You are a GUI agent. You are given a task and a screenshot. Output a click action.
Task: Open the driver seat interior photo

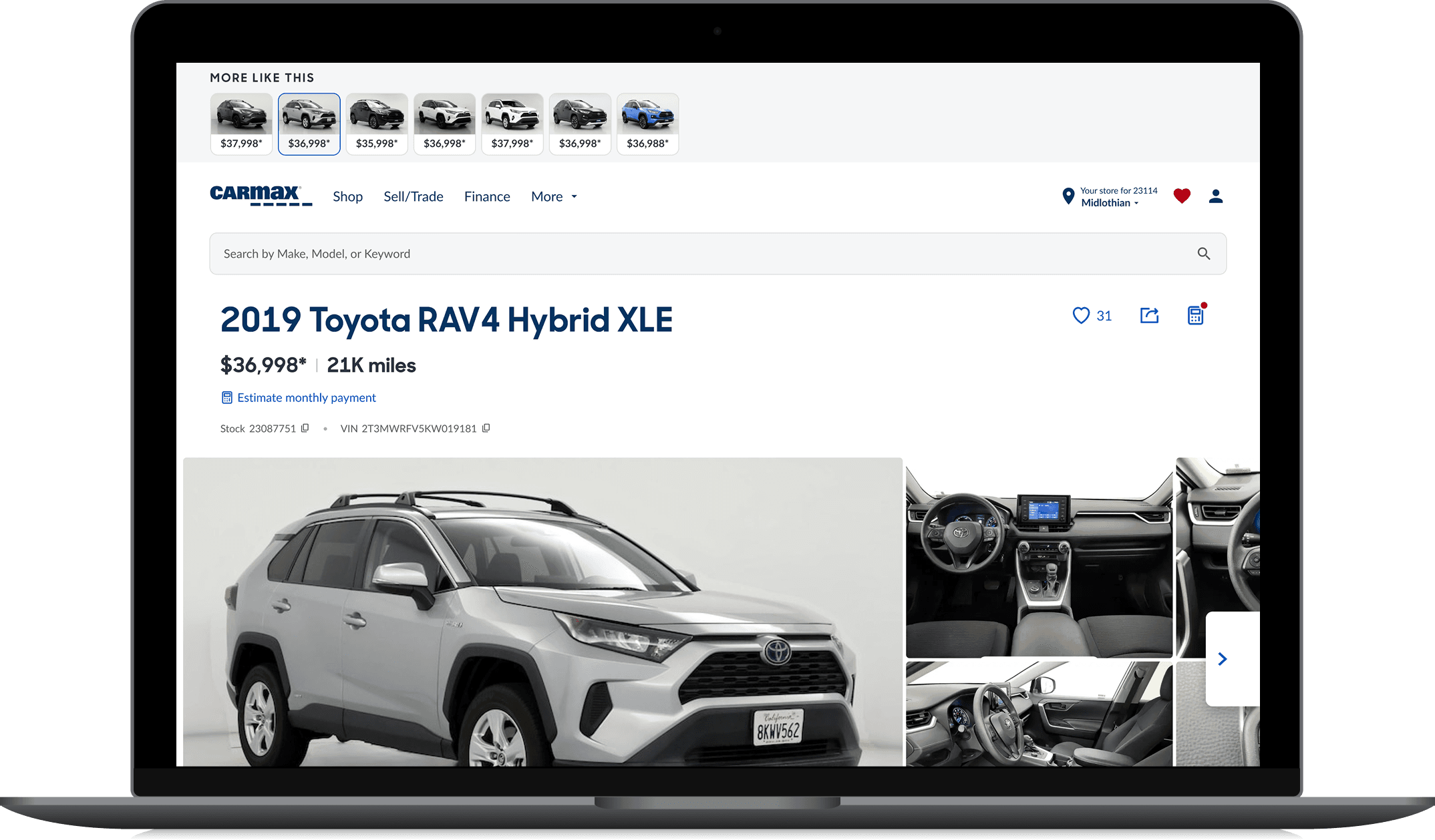pyautogui.click(x=1039, y=714)
